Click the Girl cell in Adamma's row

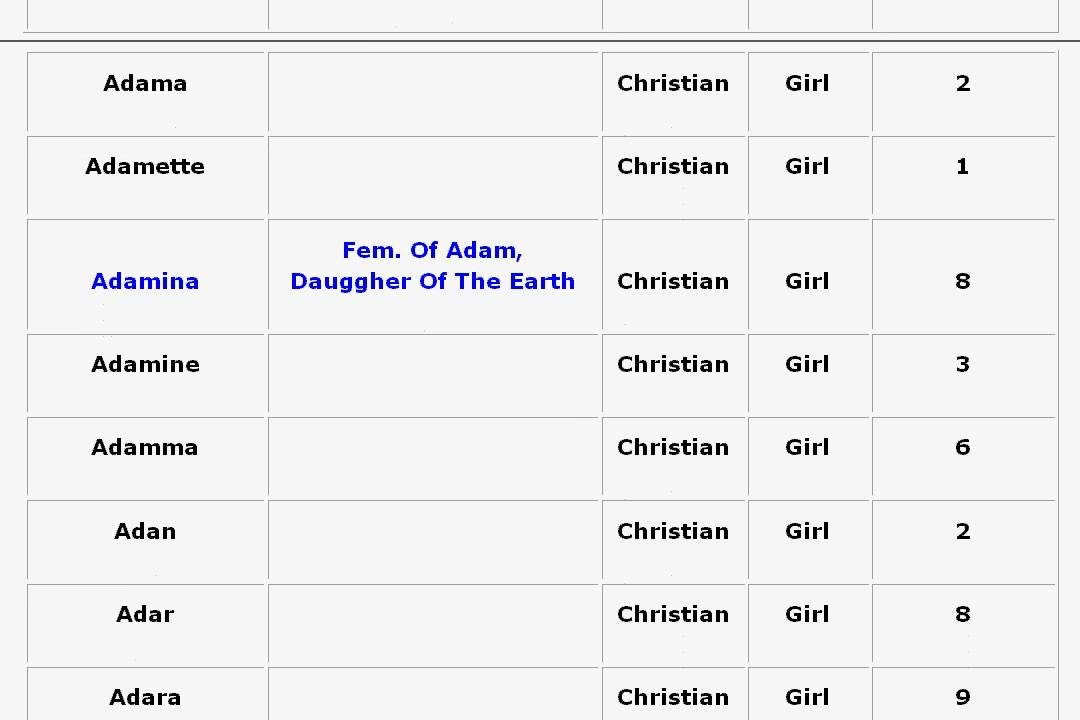[807, 447]
